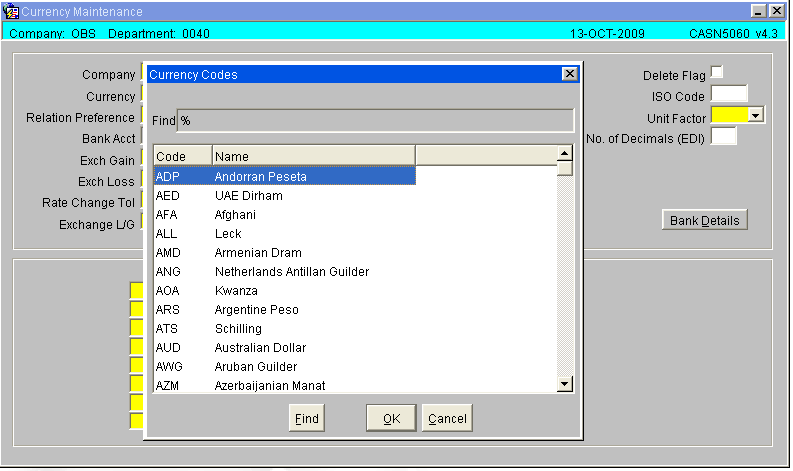The height and width of the screenshot is (471, 793).
Task: Select the ATS Schilling row
Action: (x=285, y=328)
